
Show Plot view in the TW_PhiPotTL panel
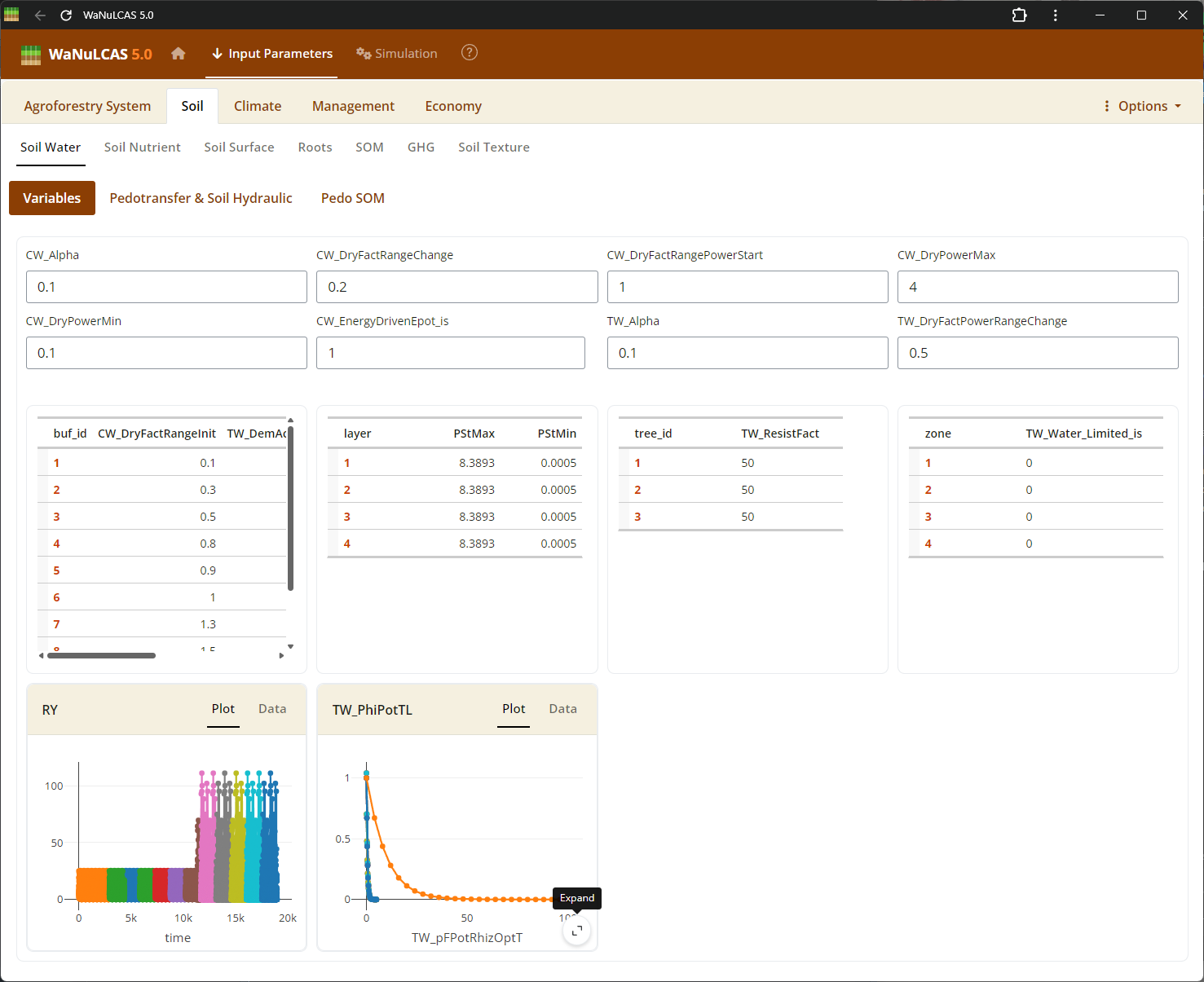pos(514,708)
